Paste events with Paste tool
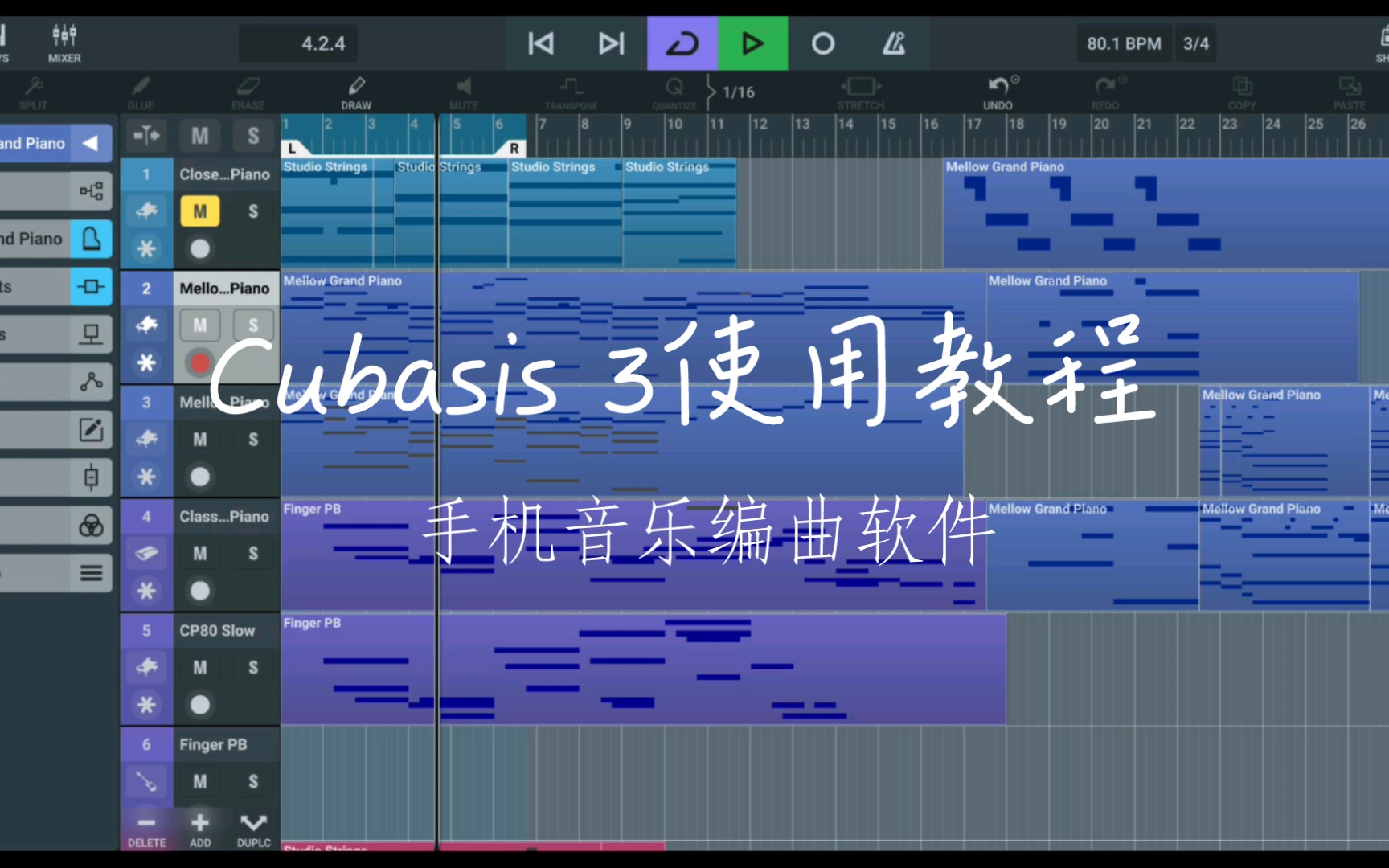1389x868 pixels. coord(1350,92)
